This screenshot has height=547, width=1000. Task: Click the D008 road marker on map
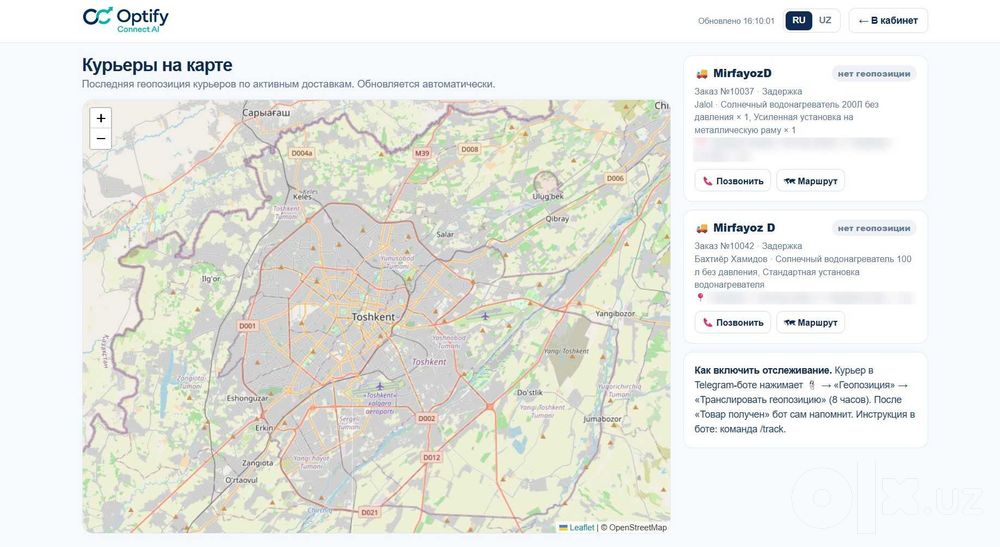tap(469, 149)
